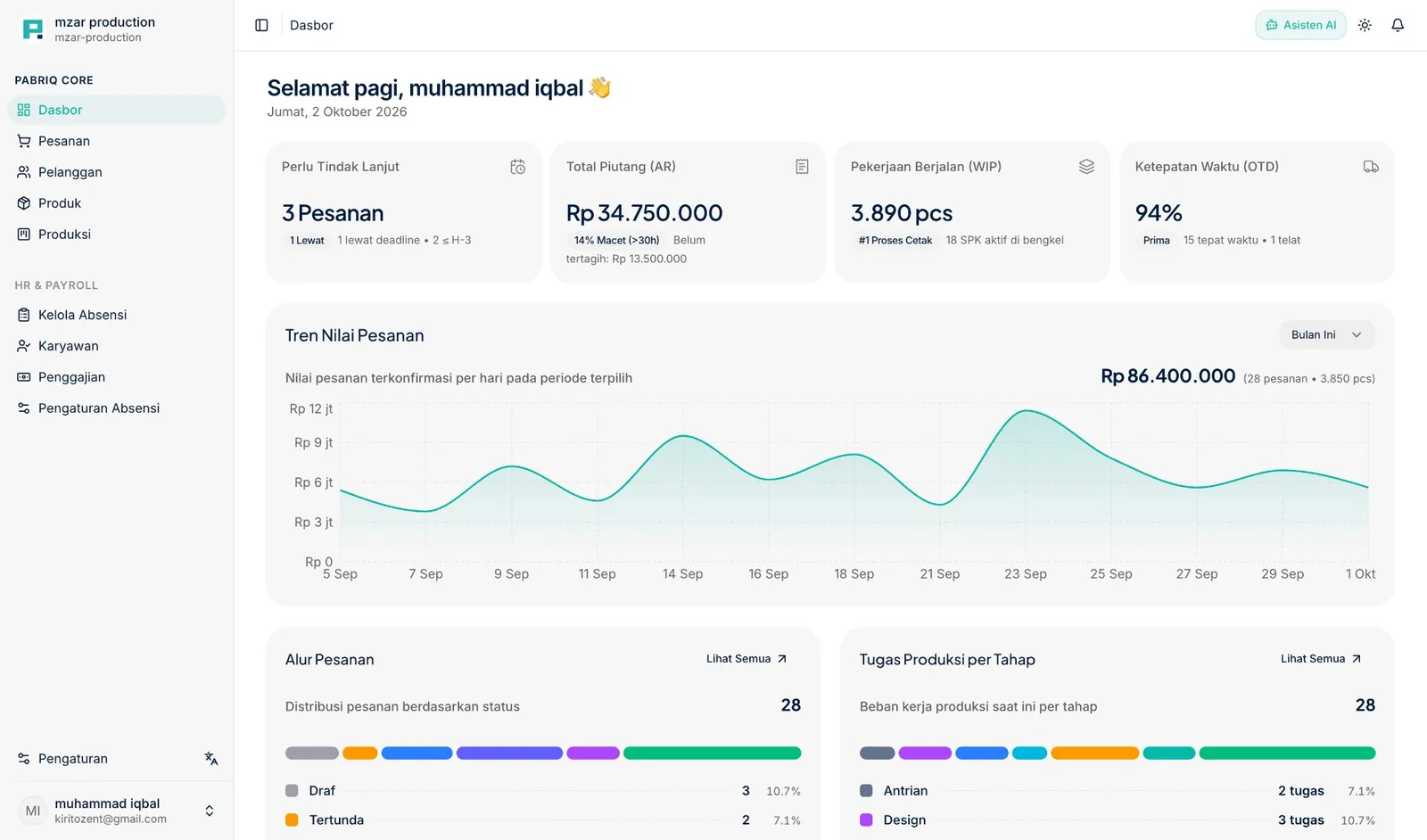The width and height of the screenshot is (1427, 840).
Task: Open Dasbor in the sidebar
Action: coord(117,110)
